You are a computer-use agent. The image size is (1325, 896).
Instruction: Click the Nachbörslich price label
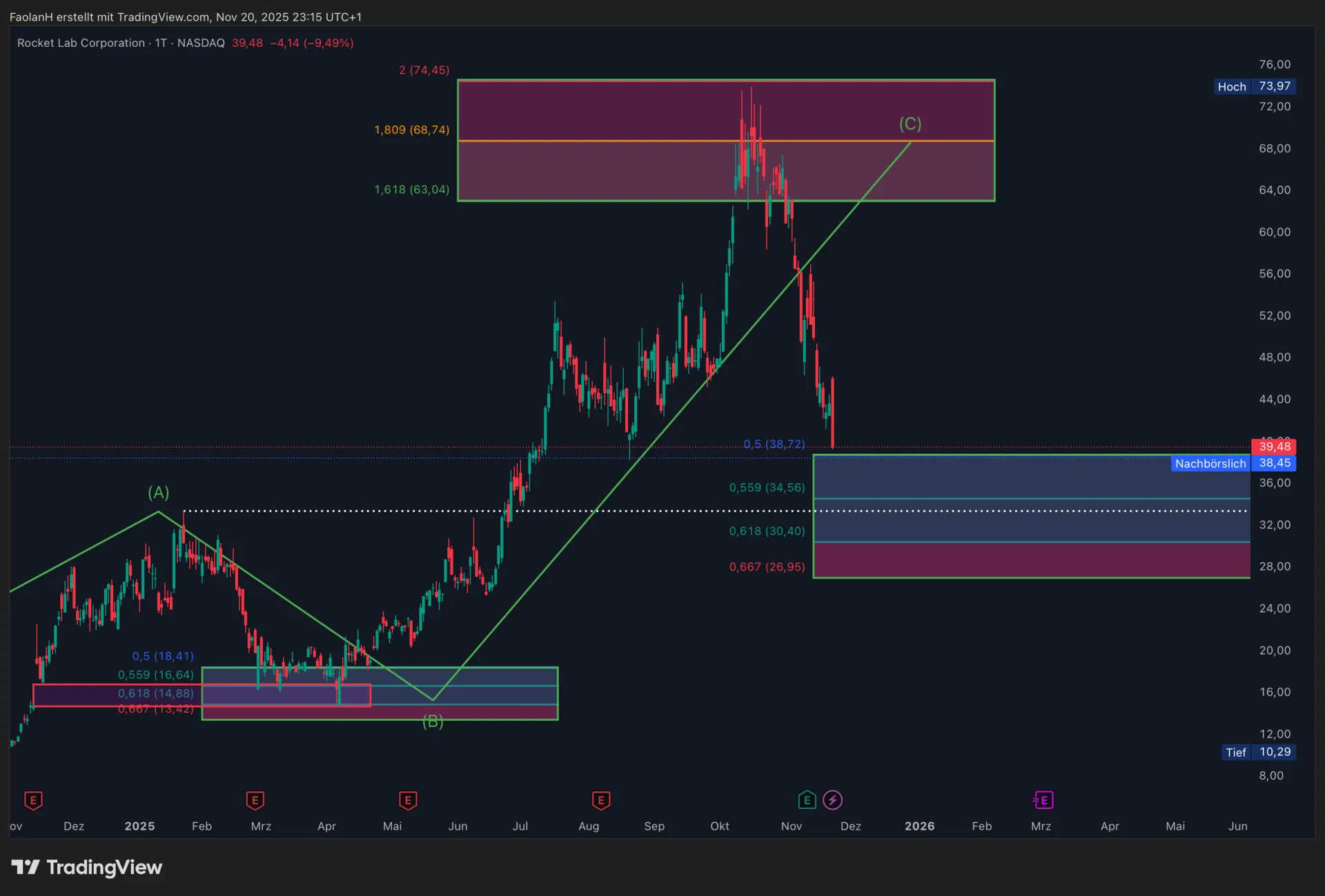click(x=1210, y=464)
